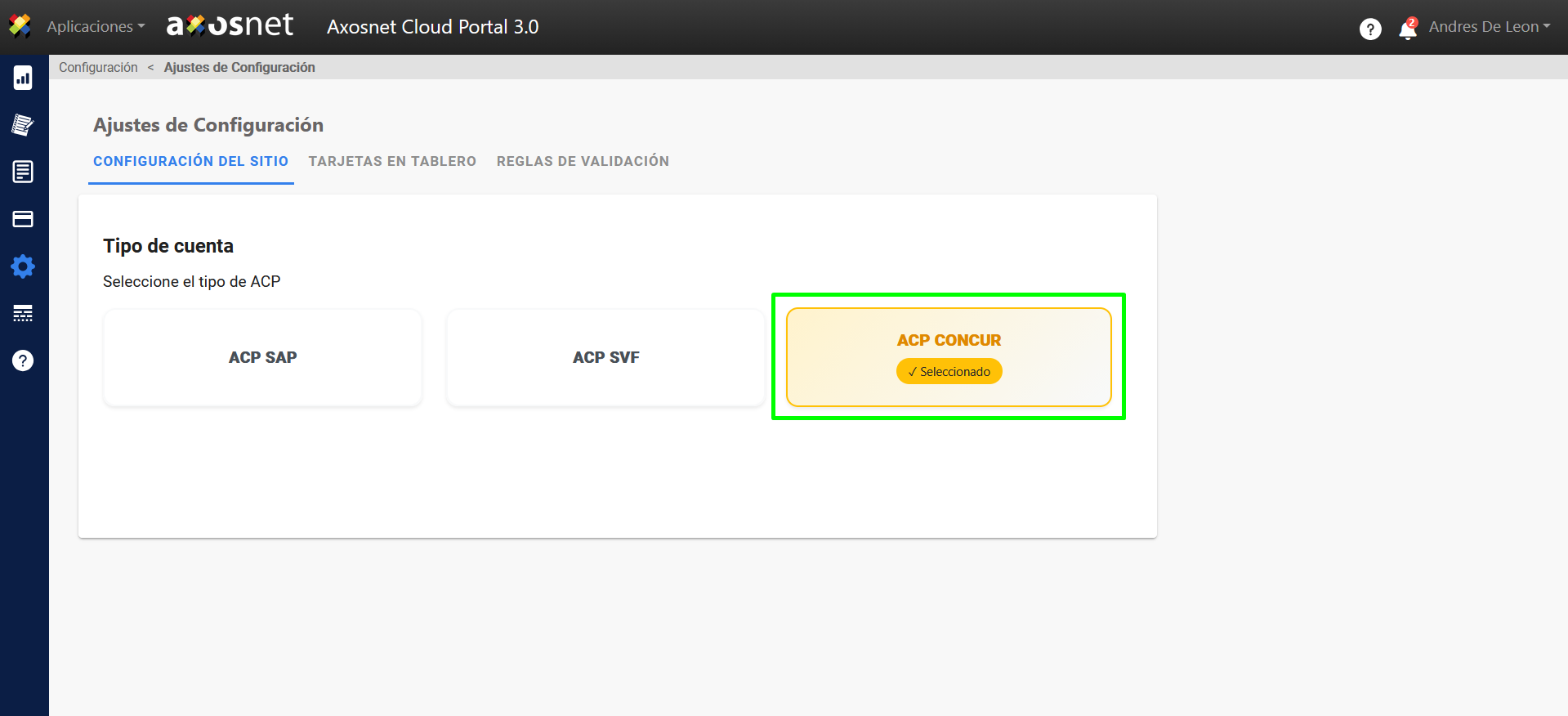Screen dimensions: 1568x716
Task: Click the settings gear sidebar icon
Action: 23,266
